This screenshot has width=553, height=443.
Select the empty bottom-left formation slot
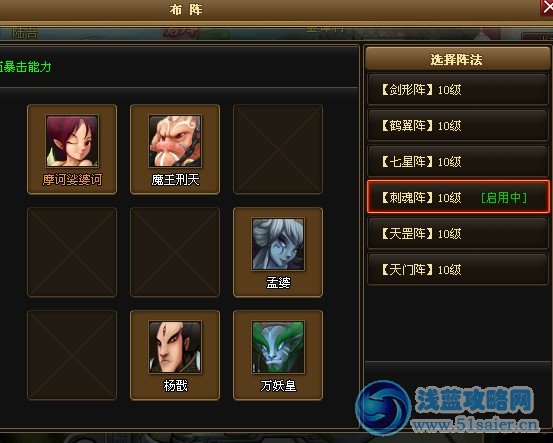tap(72, 355)
